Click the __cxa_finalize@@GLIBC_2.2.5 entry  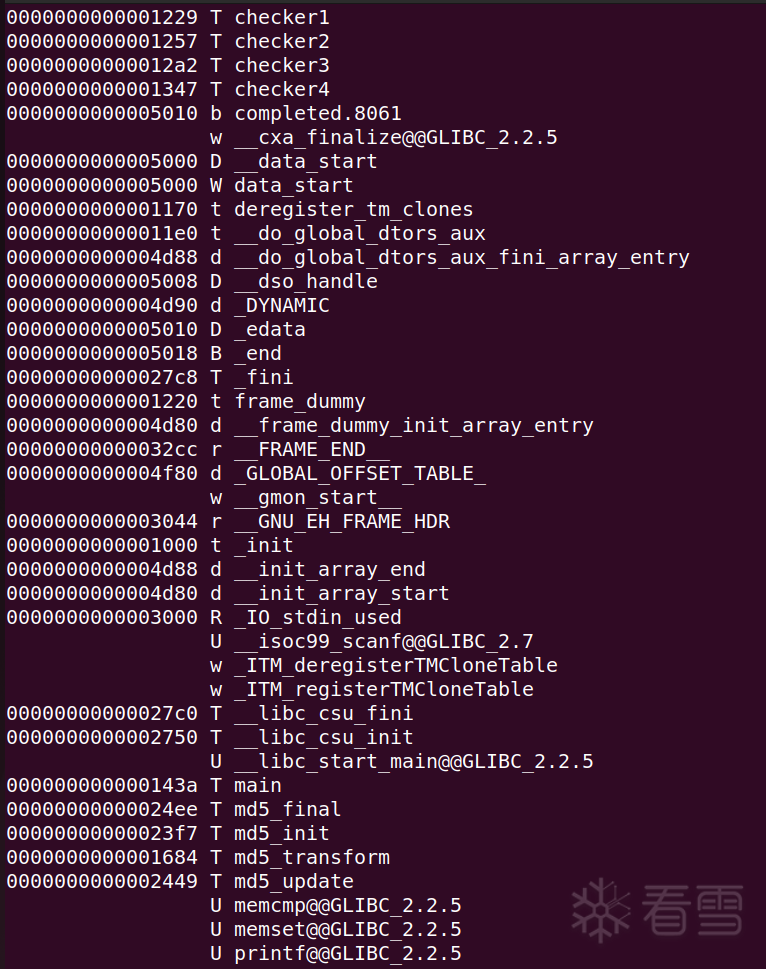[x=396, y=137]
